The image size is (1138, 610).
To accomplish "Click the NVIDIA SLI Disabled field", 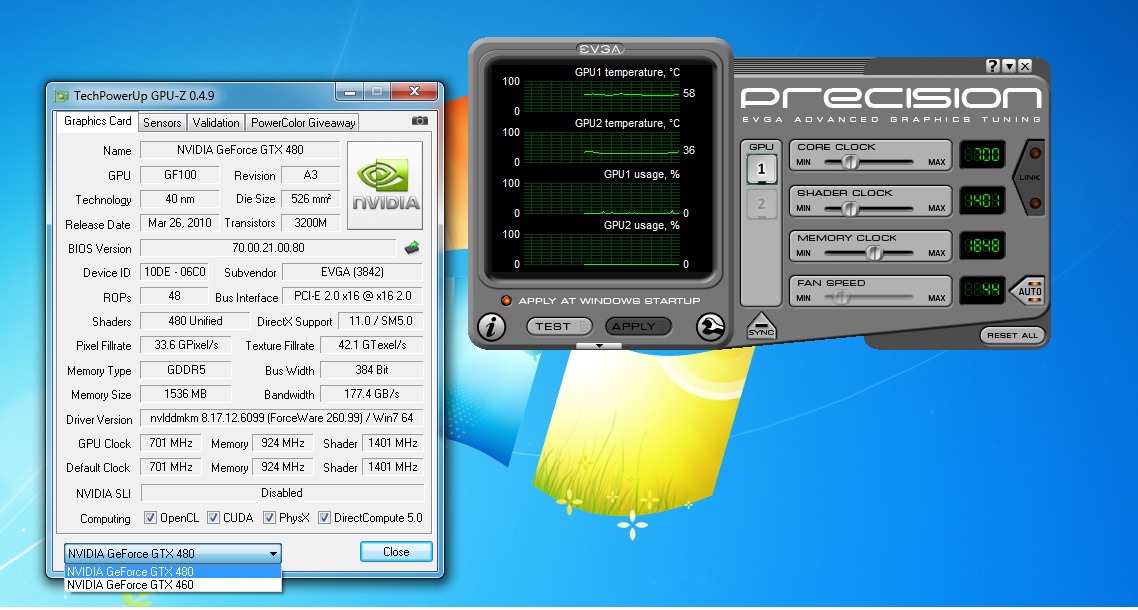I will [282, 493].
